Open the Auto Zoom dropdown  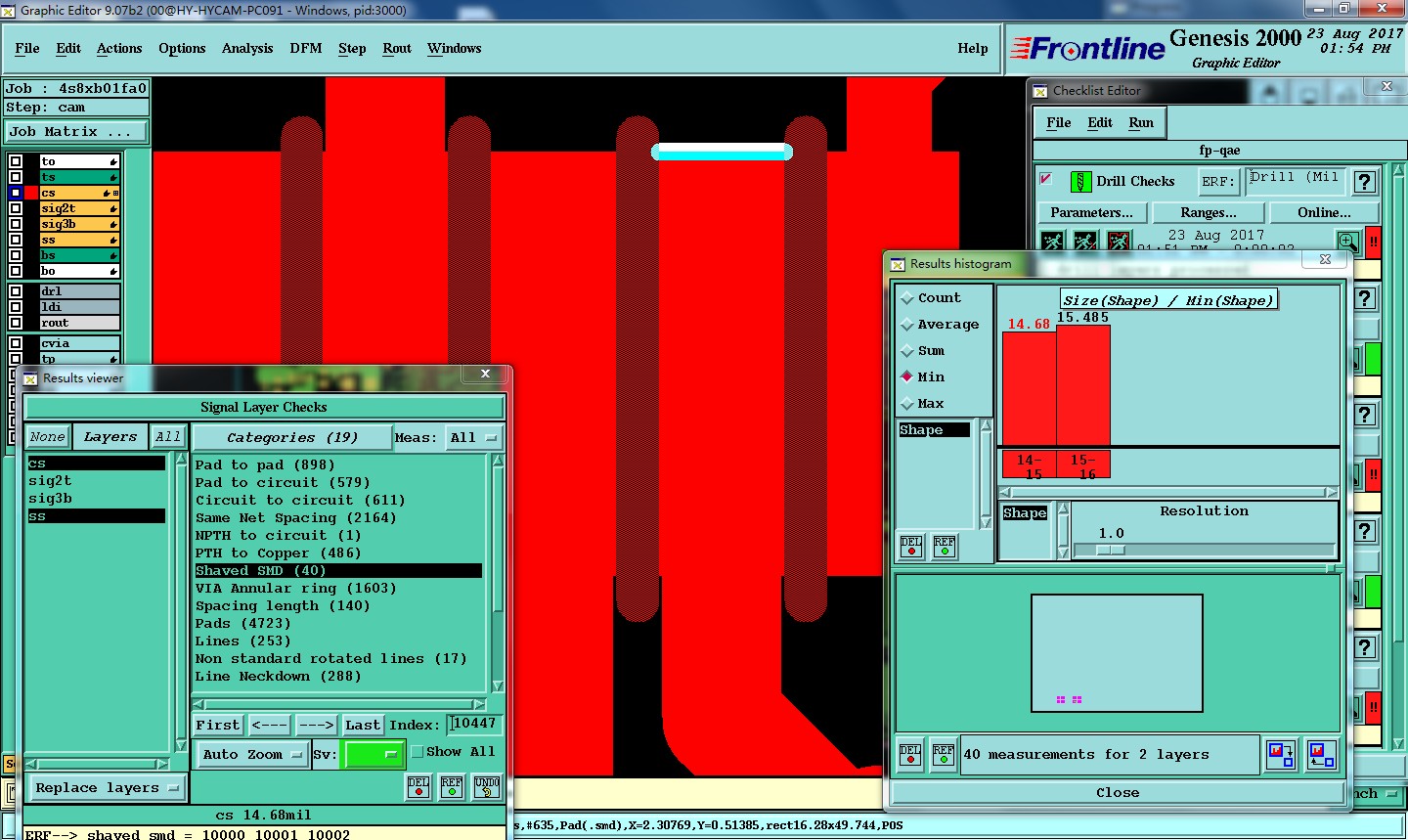[x=251, y=754]
